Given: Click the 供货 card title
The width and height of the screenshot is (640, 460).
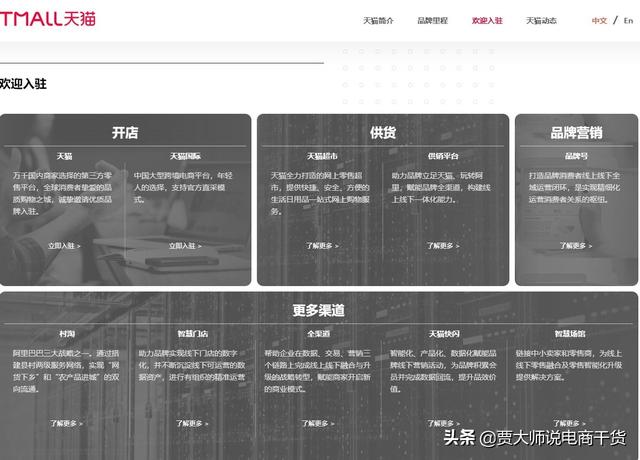Looking at the screenshot, I should (x=383, y=132).
